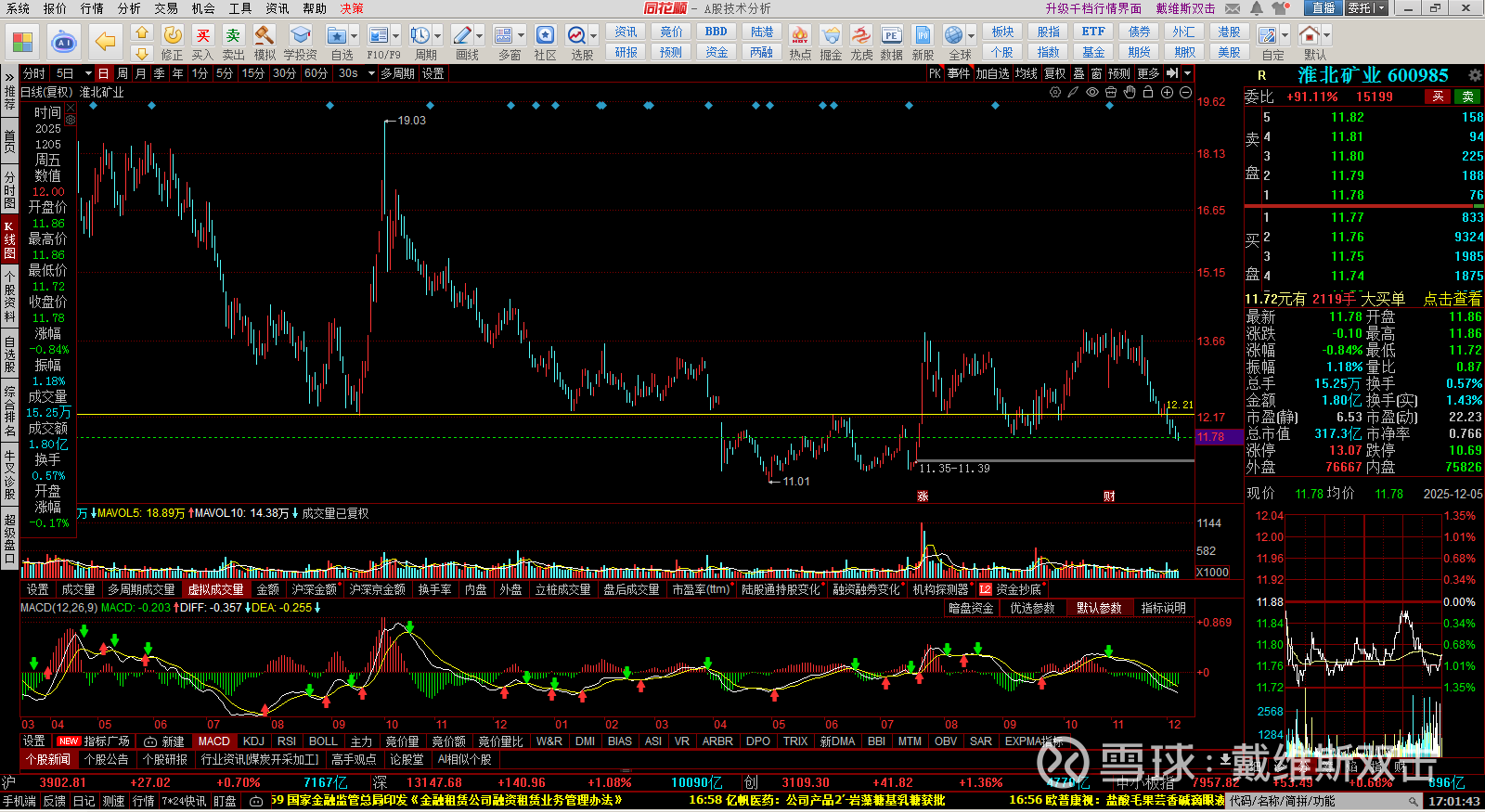
Task: Switch to the 个股公告 tab
Action: pyautogui.click(x=107, y=759)
